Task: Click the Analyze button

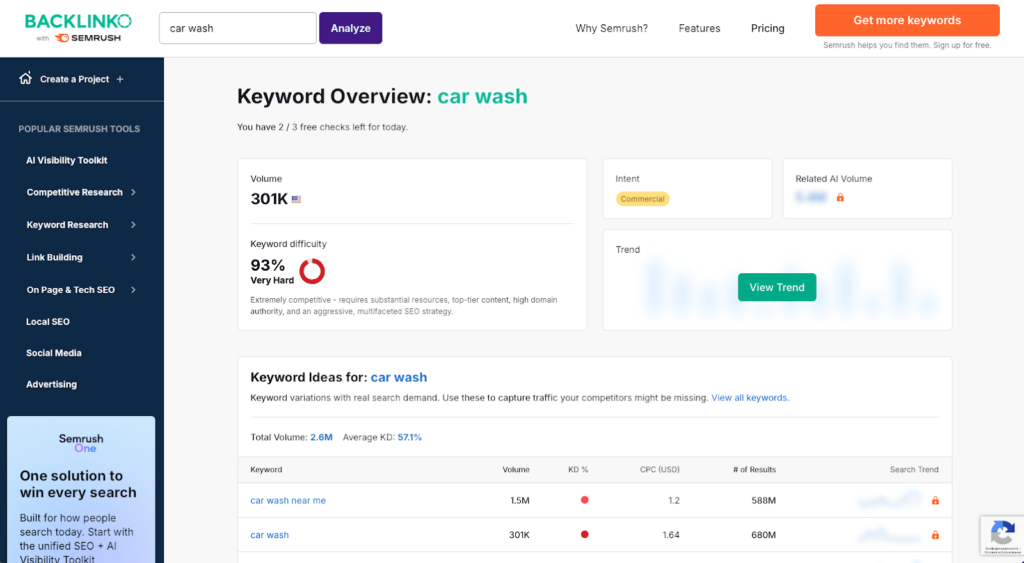Action: (351, 28)
